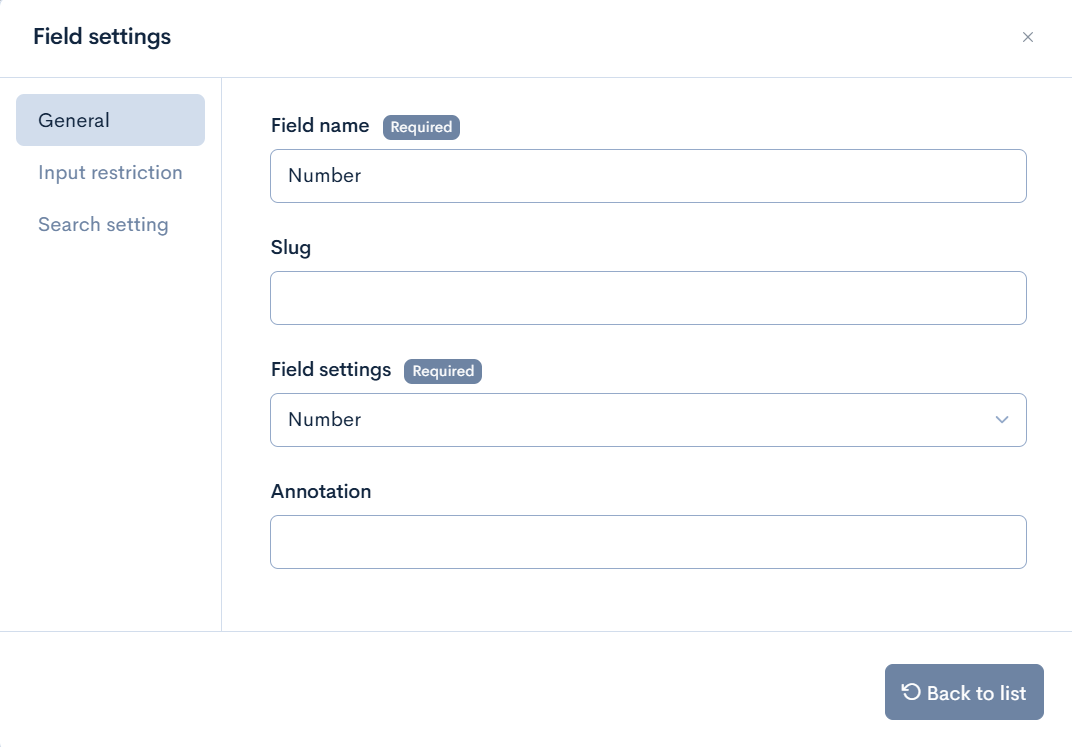1072x747 pixels.
Task: Open the Field settings Number dropdown
Action: [x=648, y=420]
